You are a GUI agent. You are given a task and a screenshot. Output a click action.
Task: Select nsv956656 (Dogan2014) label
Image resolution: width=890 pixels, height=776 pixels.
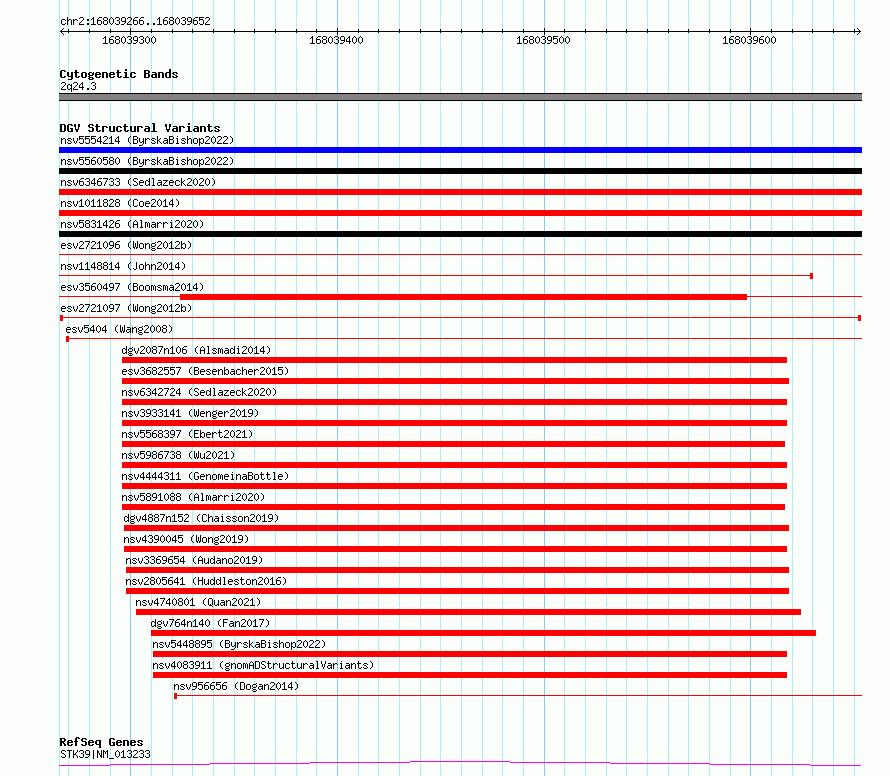pos(236,686)
